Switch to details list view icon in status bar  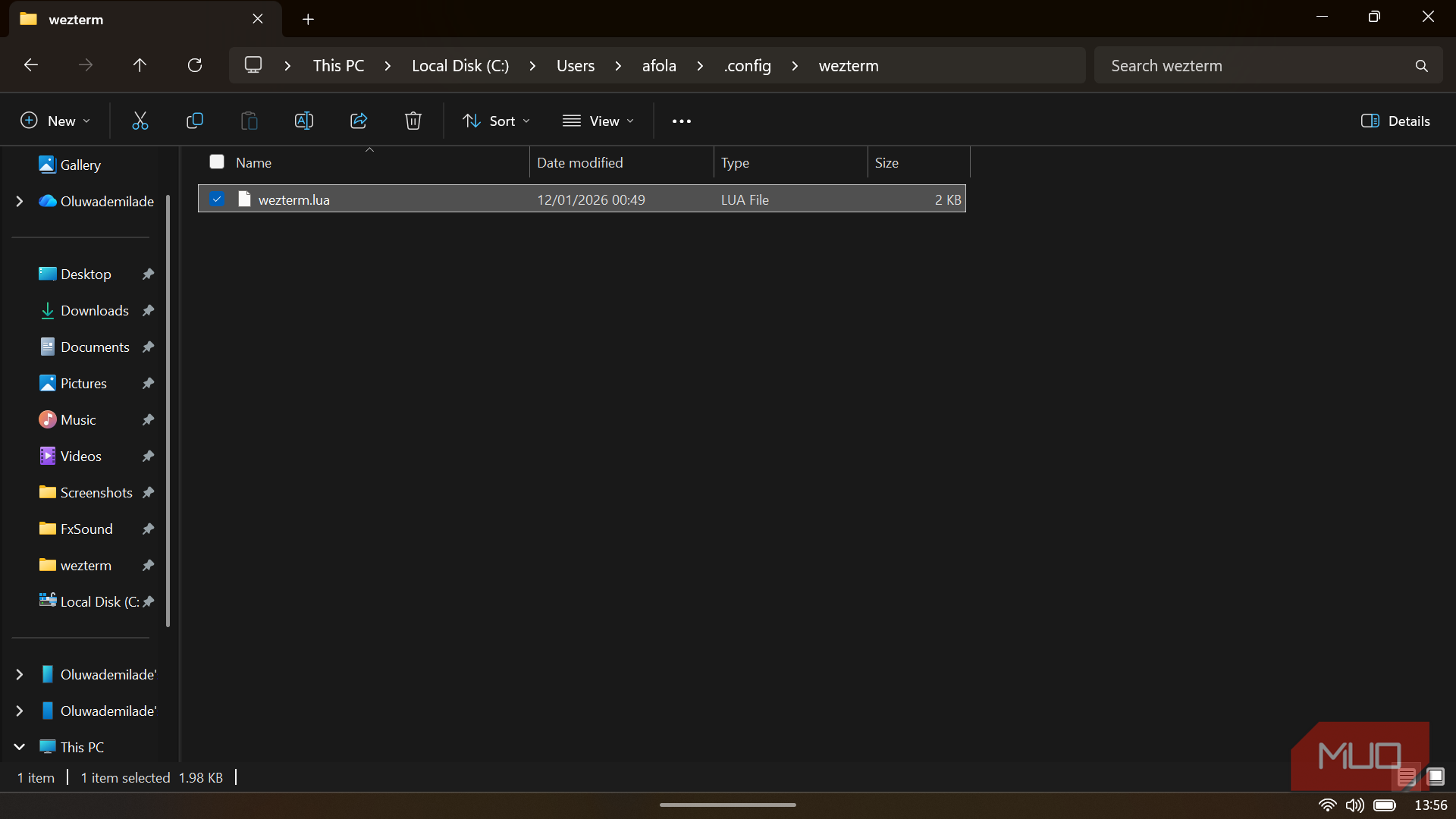point(1407,777)
